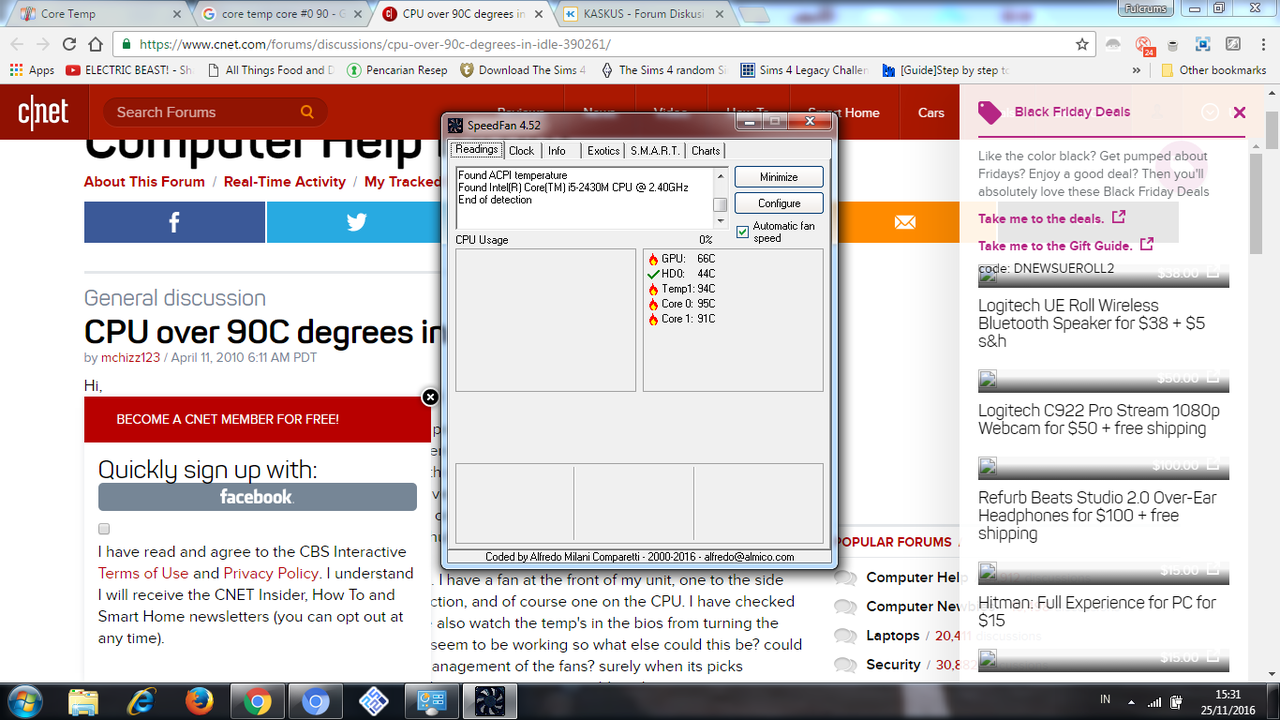Click the HD0 green checkmark icon
The width and height of the screenshot is (1280, 720).
click(653, 274)
